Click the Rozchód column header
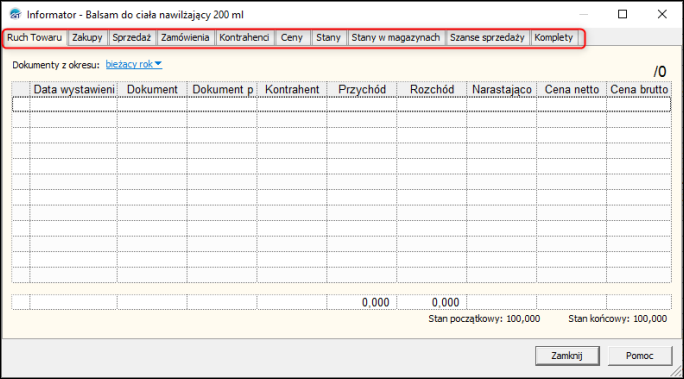 432,89
